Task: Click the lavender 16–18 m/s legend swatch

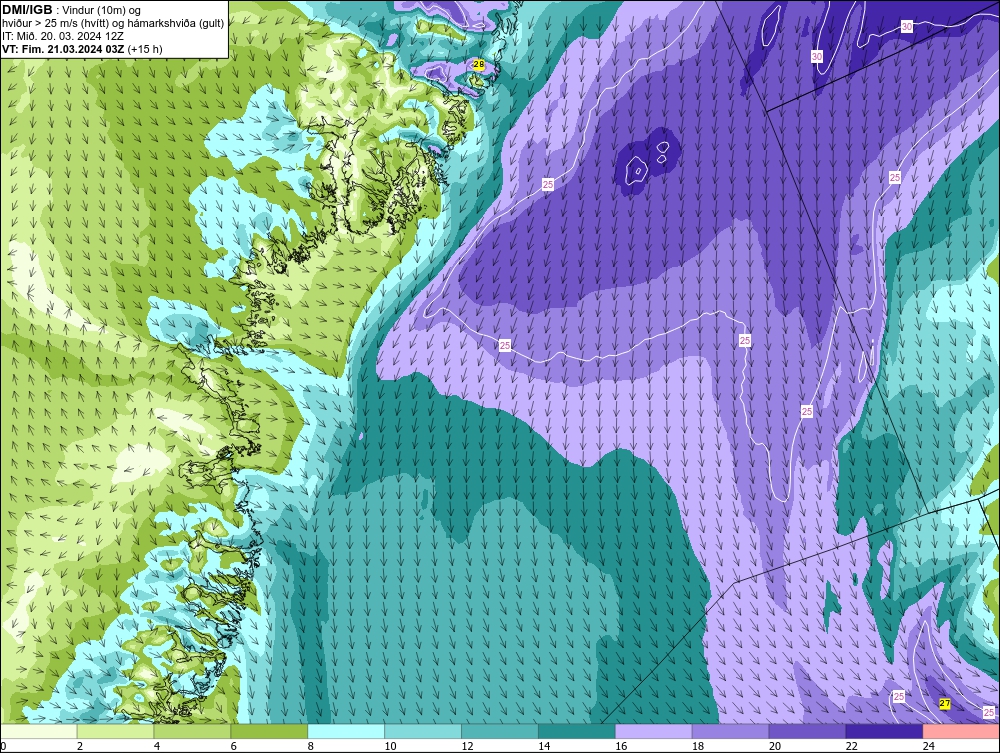Action: [x=654, y=731]
